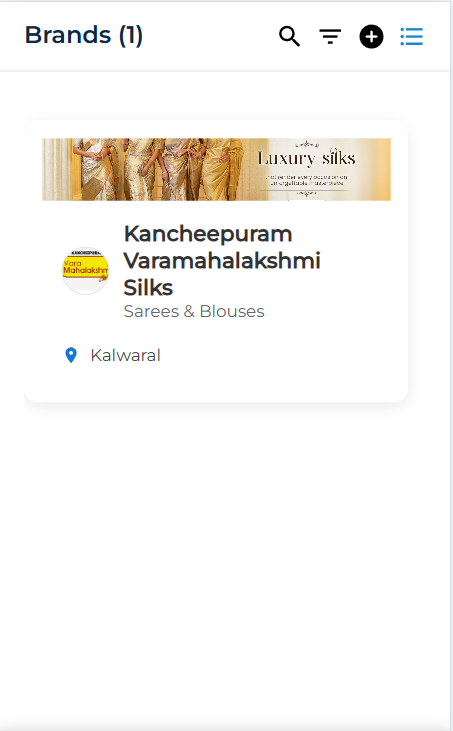Viewport: 453px width, 731px height.
Task: Open the brand search magnifier icon
Action: [x=289, y=36]
